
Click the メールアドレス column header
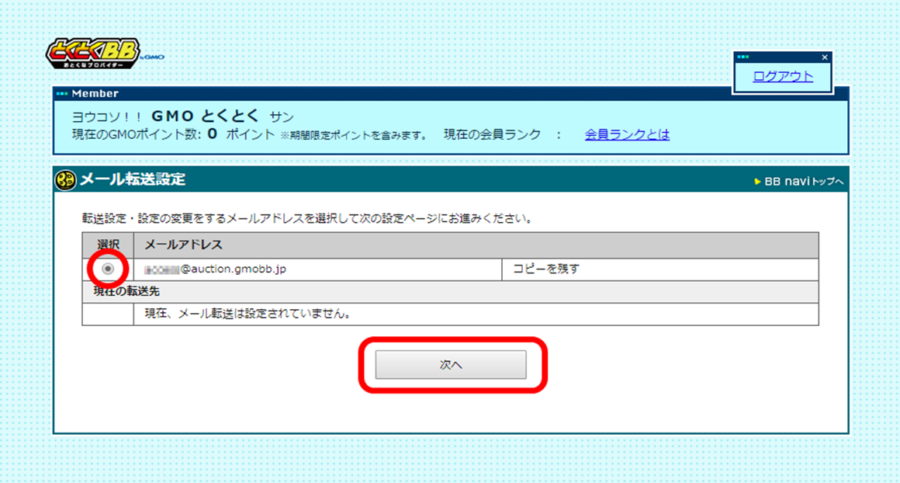[183, 244]
